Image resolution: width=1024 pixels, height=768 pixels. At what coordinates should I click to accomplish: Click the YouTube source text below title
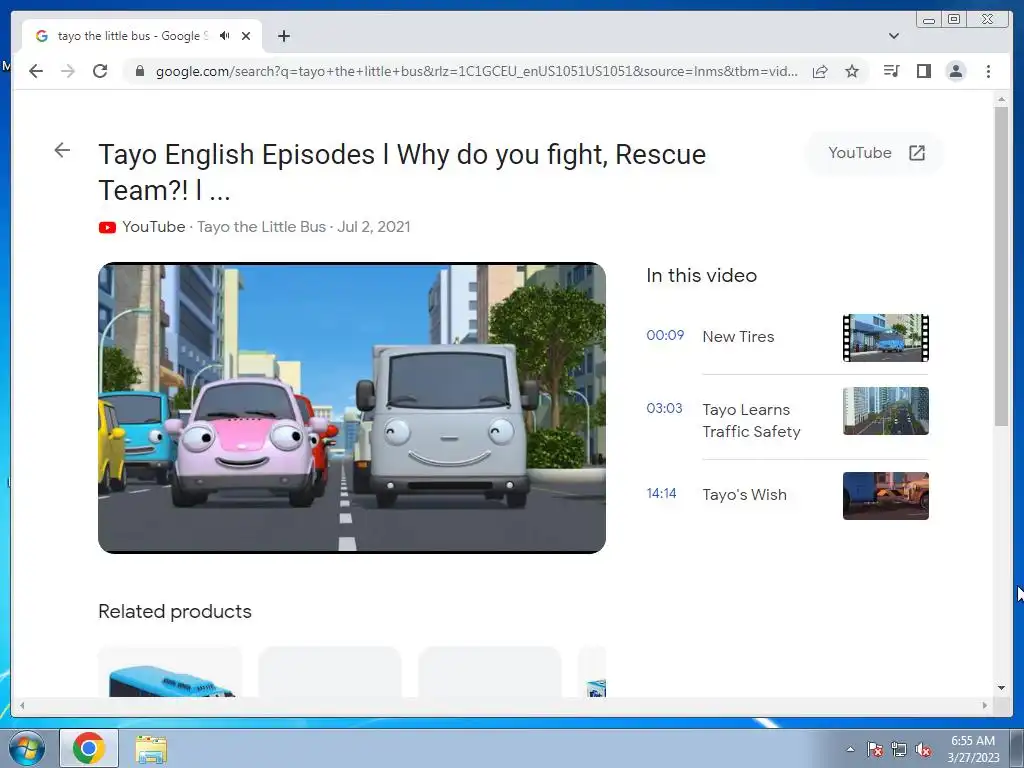coord(153,227)
